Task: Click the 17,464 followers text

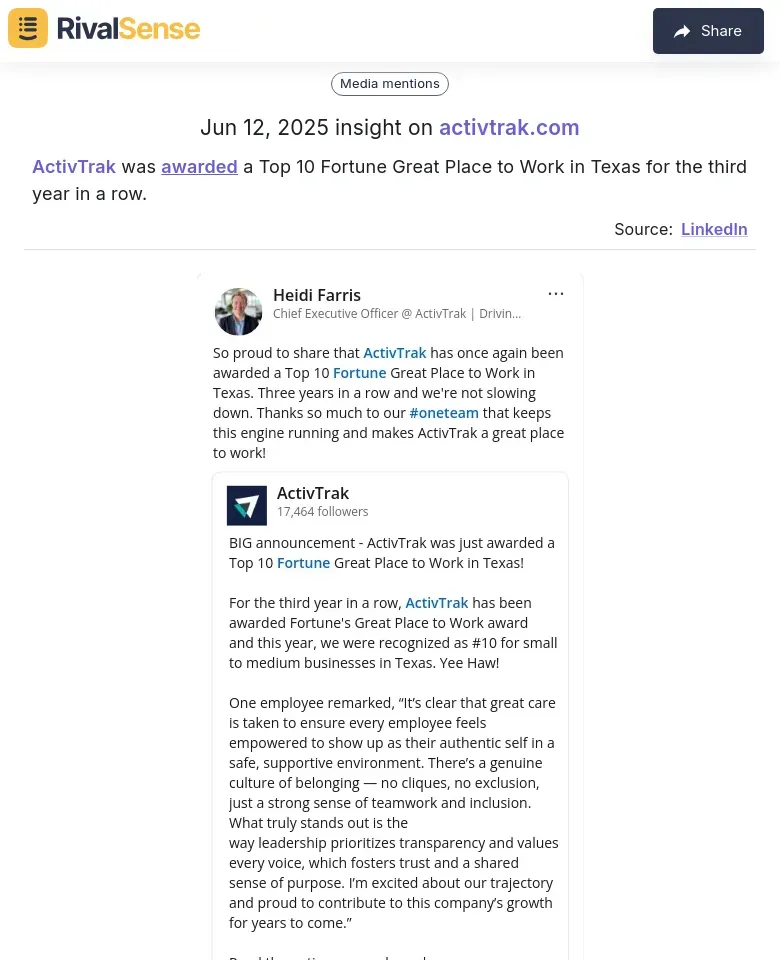Action: tap(323, 512)
